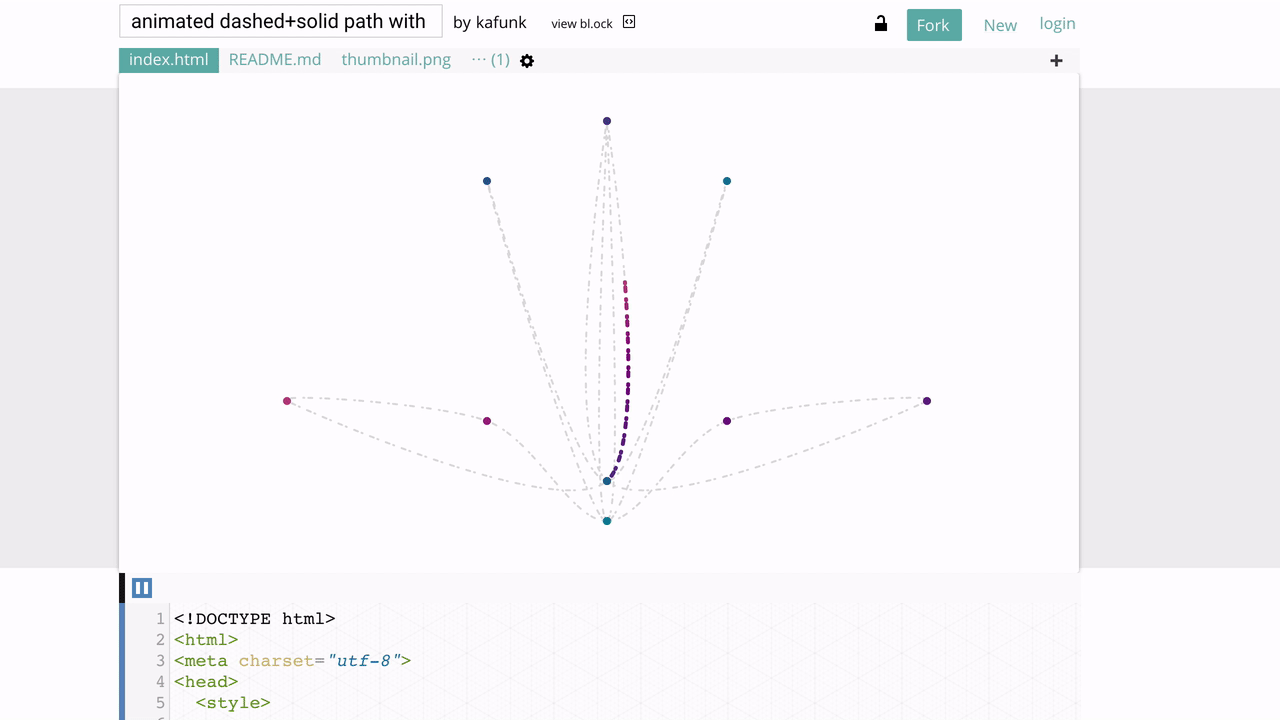This screenshot has width=1280, height=720.
Task: Switch to the index.html tab
Action: (169, 60)
